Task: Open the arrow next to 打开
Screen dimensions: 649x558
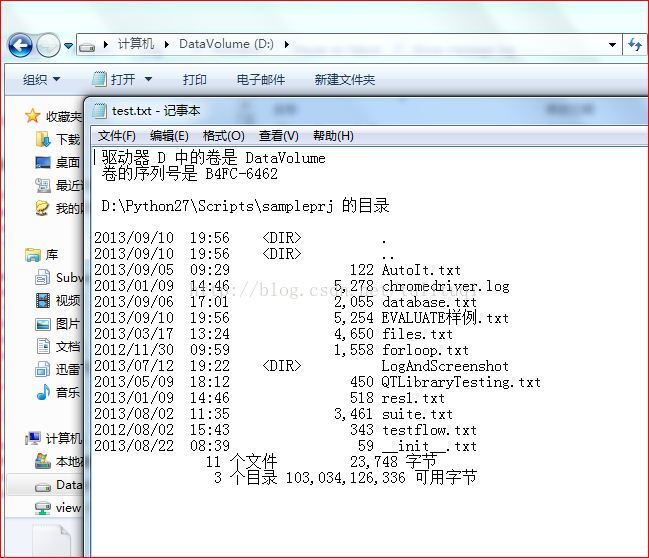Action: (148, 79)
